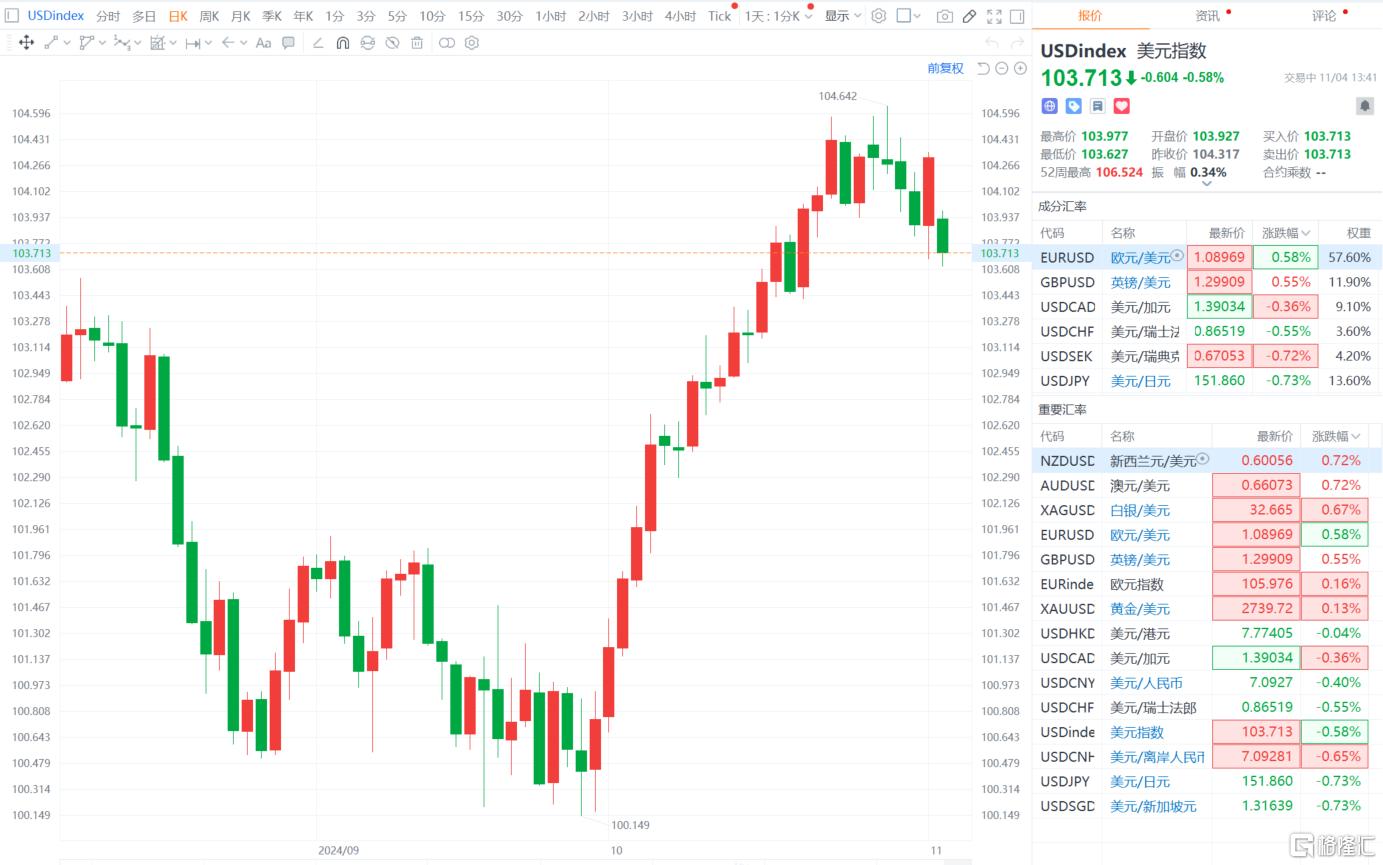
Task: Toggle the left panel icon beside USDindex
Action: (12, 16)
